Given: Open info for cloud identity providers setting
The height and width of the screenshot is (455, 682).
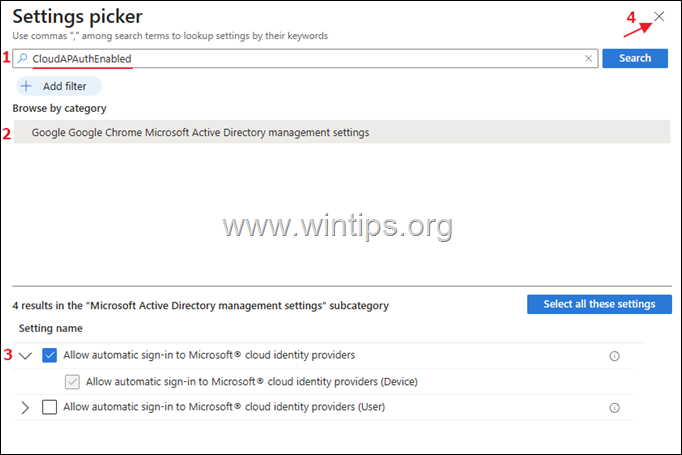Looking at the screenshot, I should pos(614,356).
